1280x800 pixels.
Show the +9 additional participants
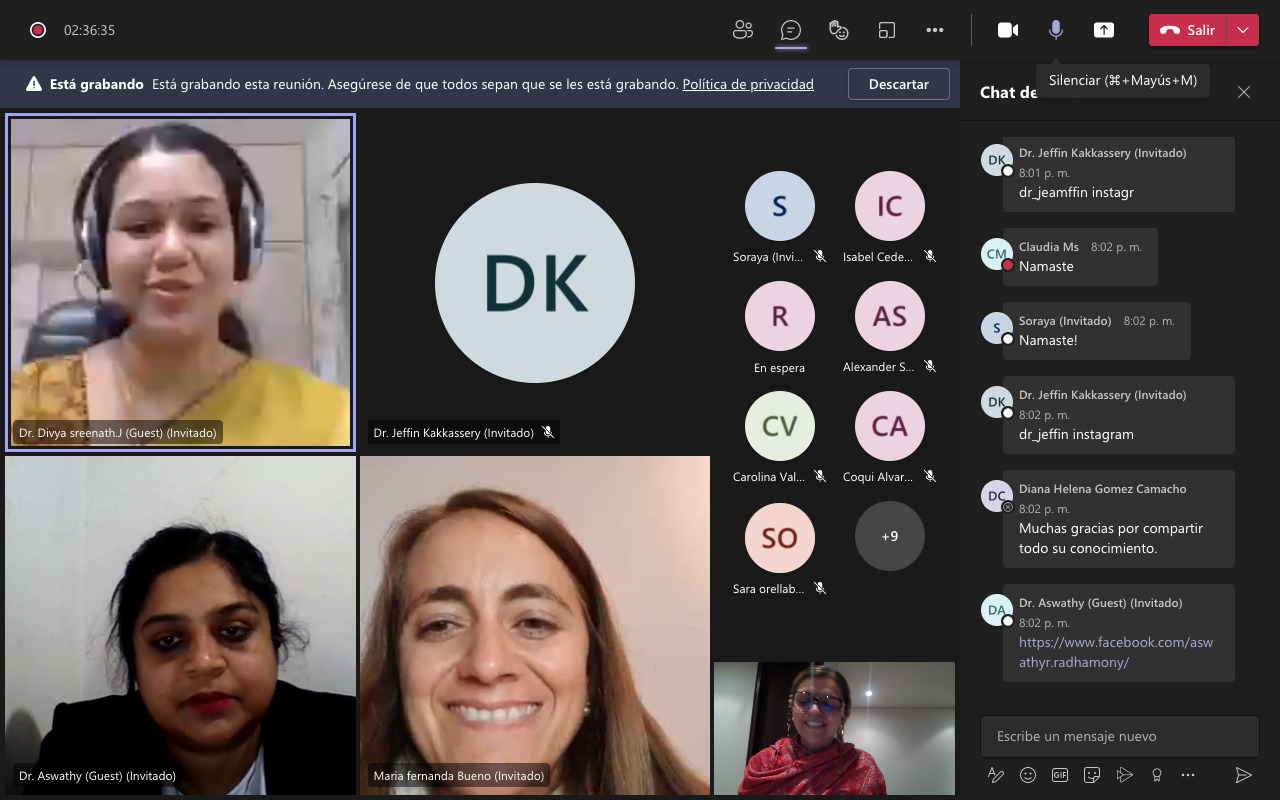889,536
